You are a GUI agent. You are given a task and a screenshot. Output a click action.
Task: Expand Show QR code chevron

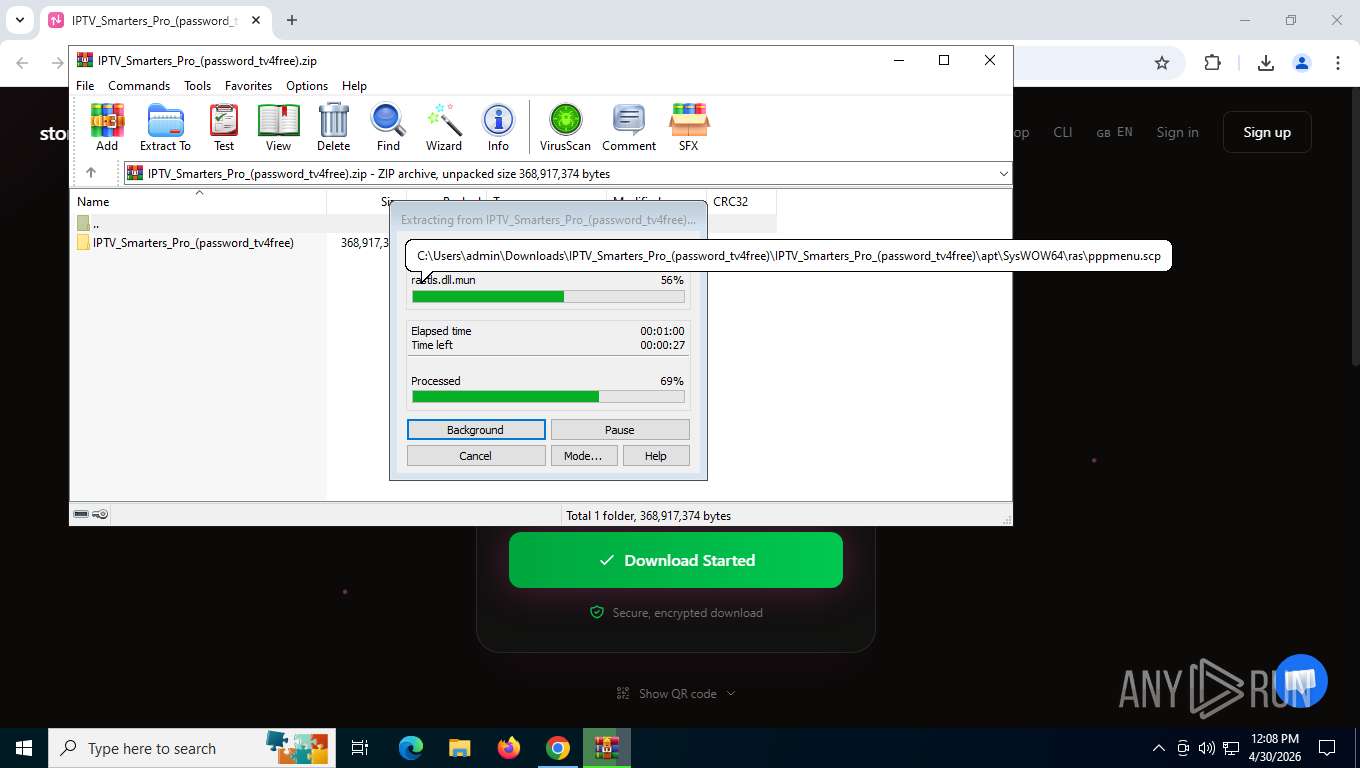tap(730, 693)
